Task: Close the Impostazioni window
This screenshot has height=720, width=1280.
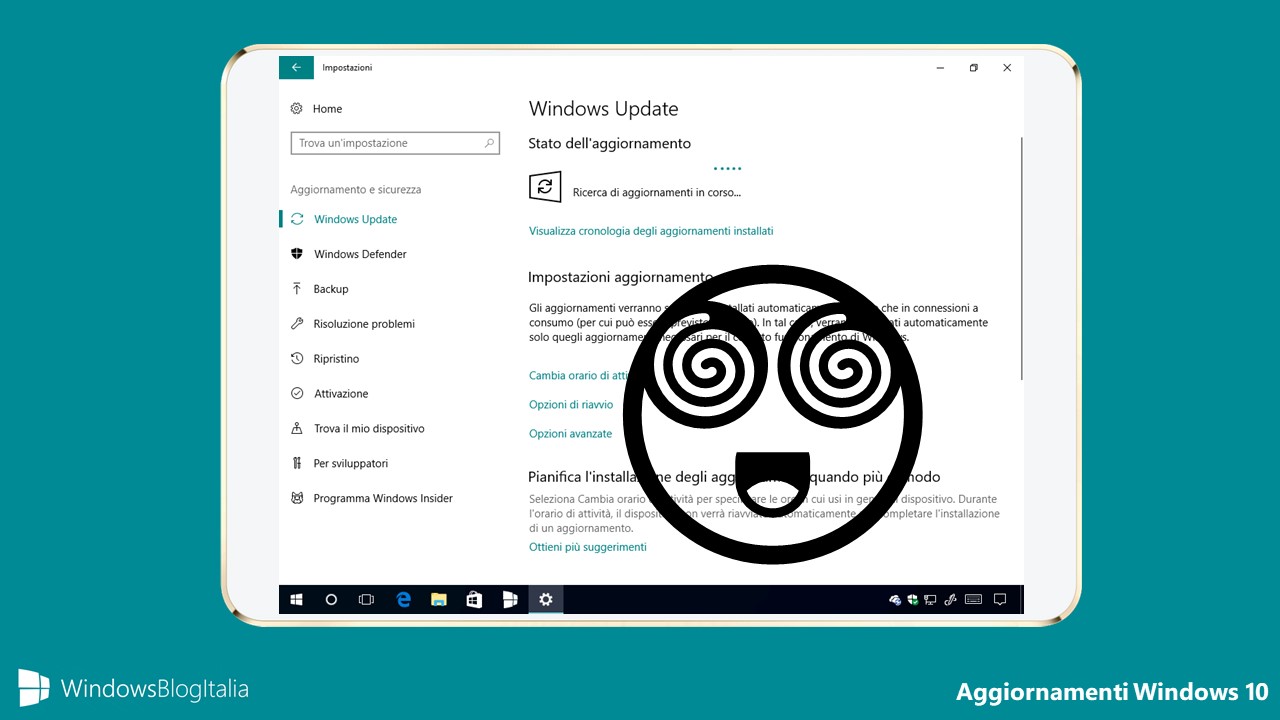Action: [x=1007, y=68]
